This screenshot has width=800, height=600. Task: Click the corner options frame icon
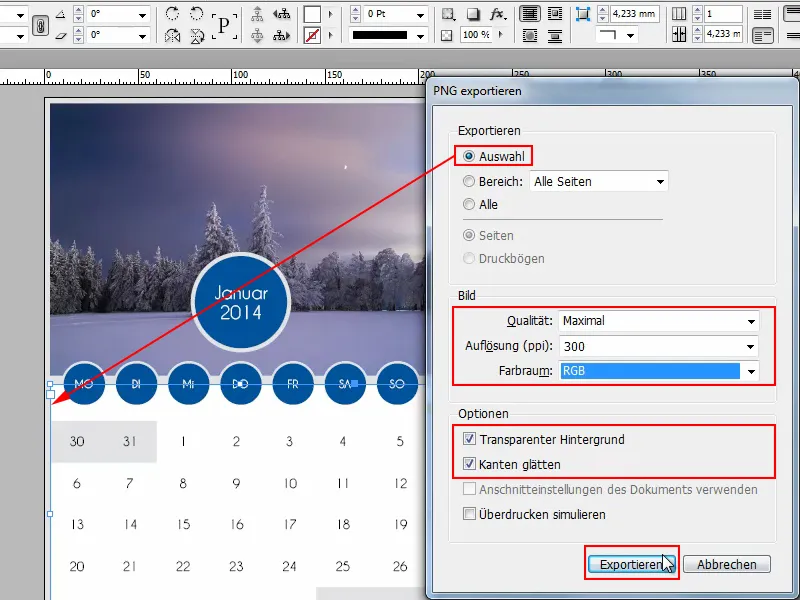(583, 14)
